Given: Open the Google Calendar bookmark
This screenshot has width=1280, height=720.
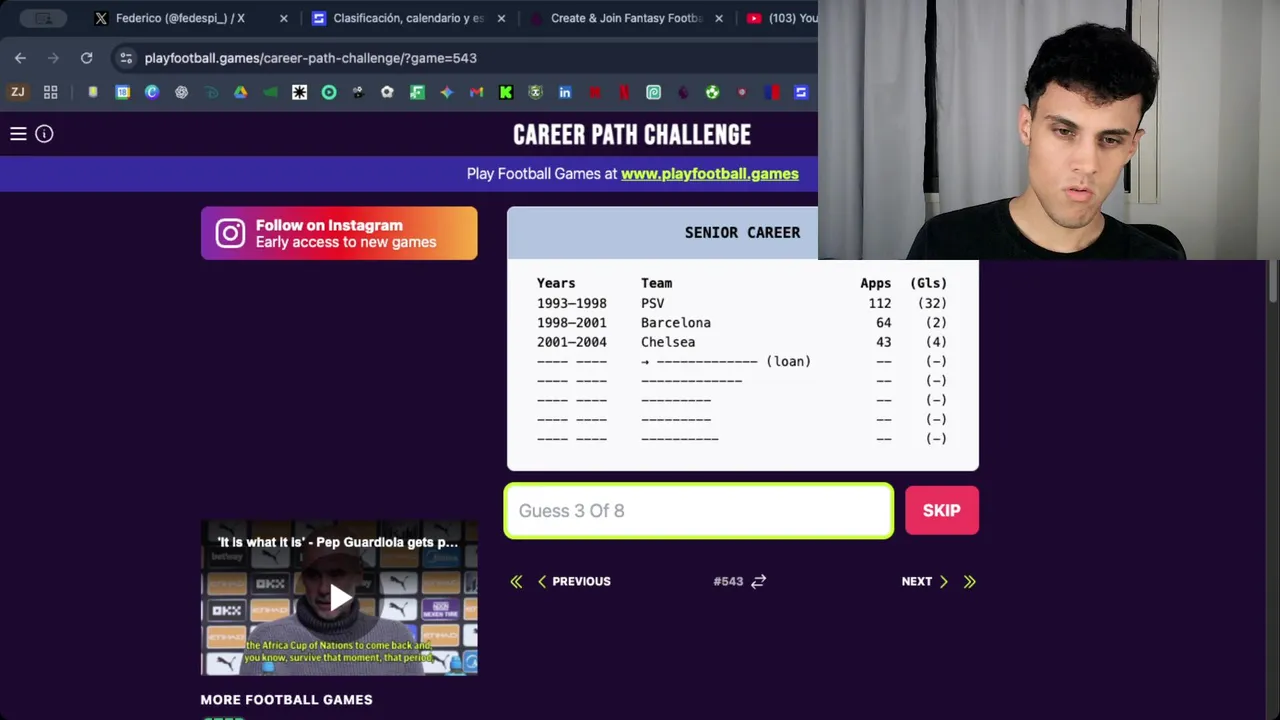Looking at the screenshot, I should [123, 92].
